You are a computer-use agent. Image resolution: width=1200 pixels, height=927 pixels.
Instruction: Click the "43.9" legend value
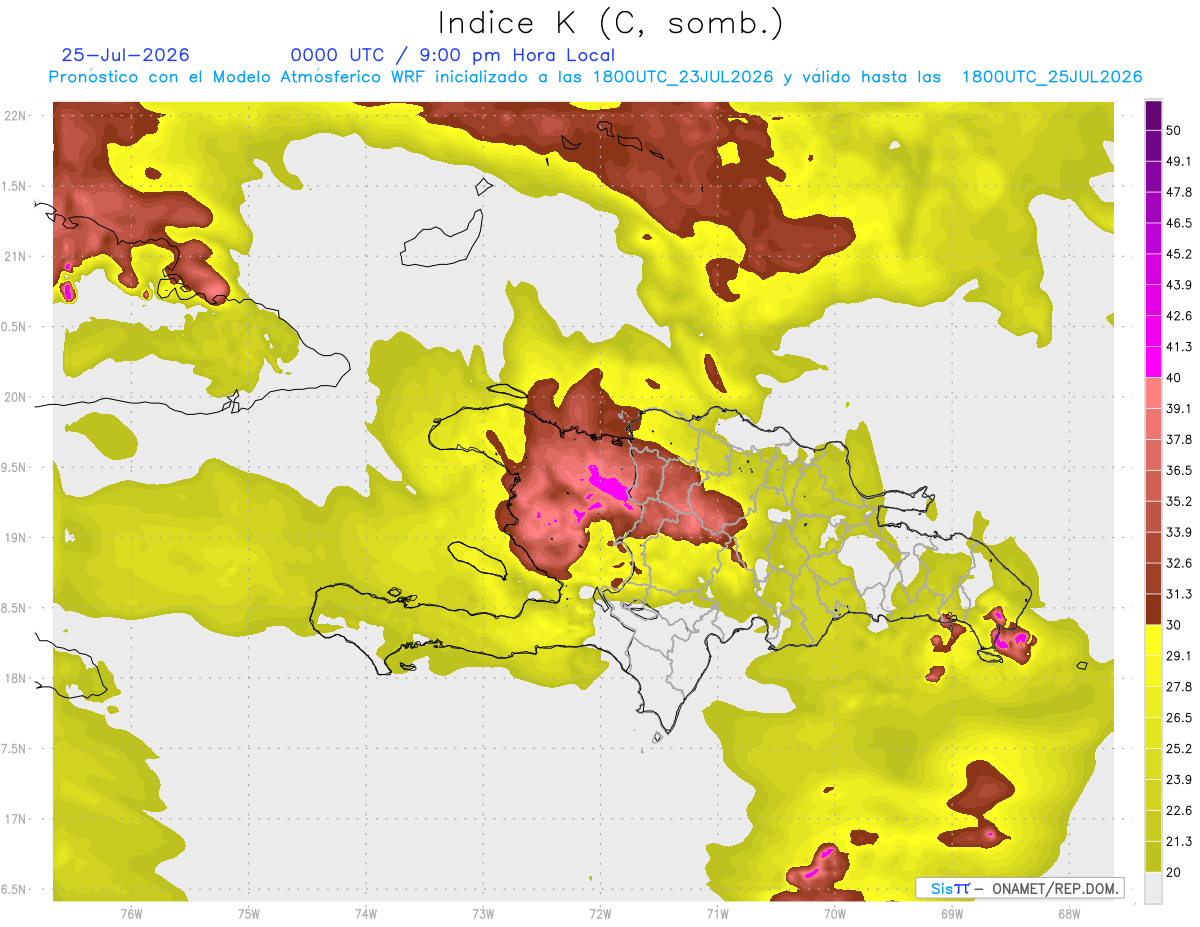pos(1179,285)
